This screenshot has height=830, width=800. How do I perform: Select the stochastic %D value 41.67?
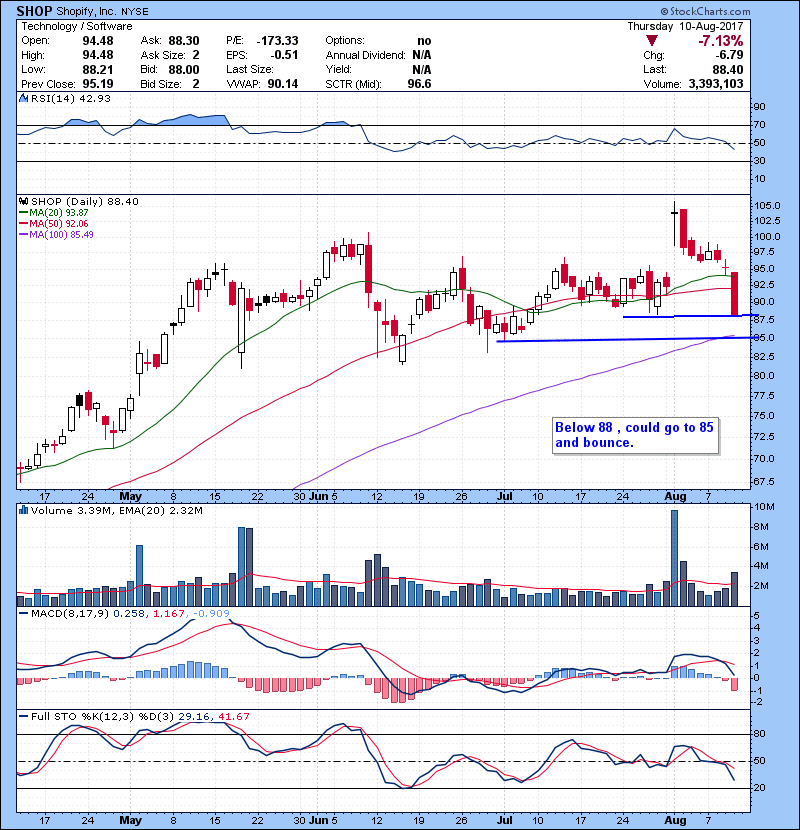click(x=234, y=716)
